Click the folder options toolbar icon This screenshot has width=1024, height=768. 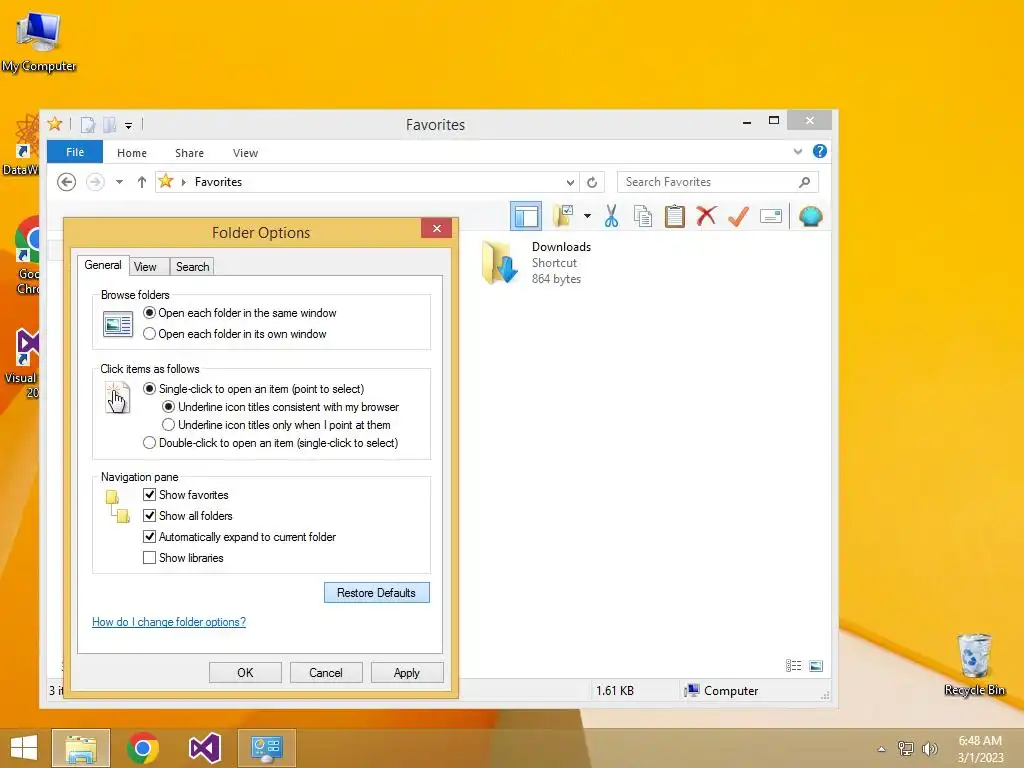563,216
